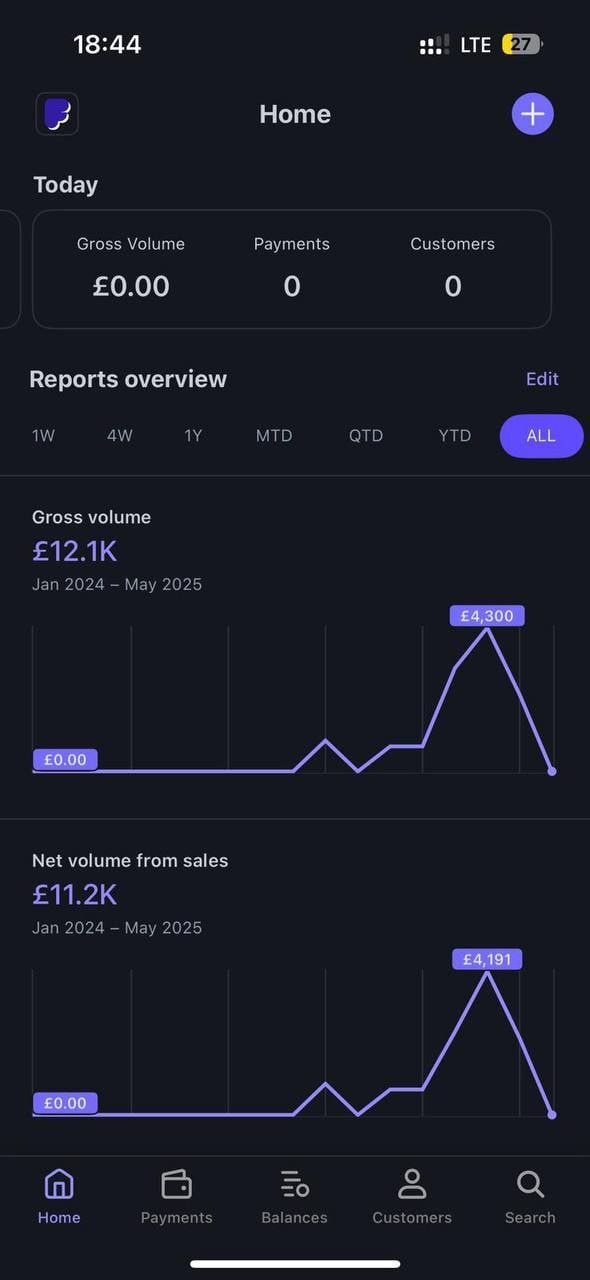This screenshot has width=590, height=1280.
Task: Switch to the QTD reporting tab
Action: coord(366,435)
